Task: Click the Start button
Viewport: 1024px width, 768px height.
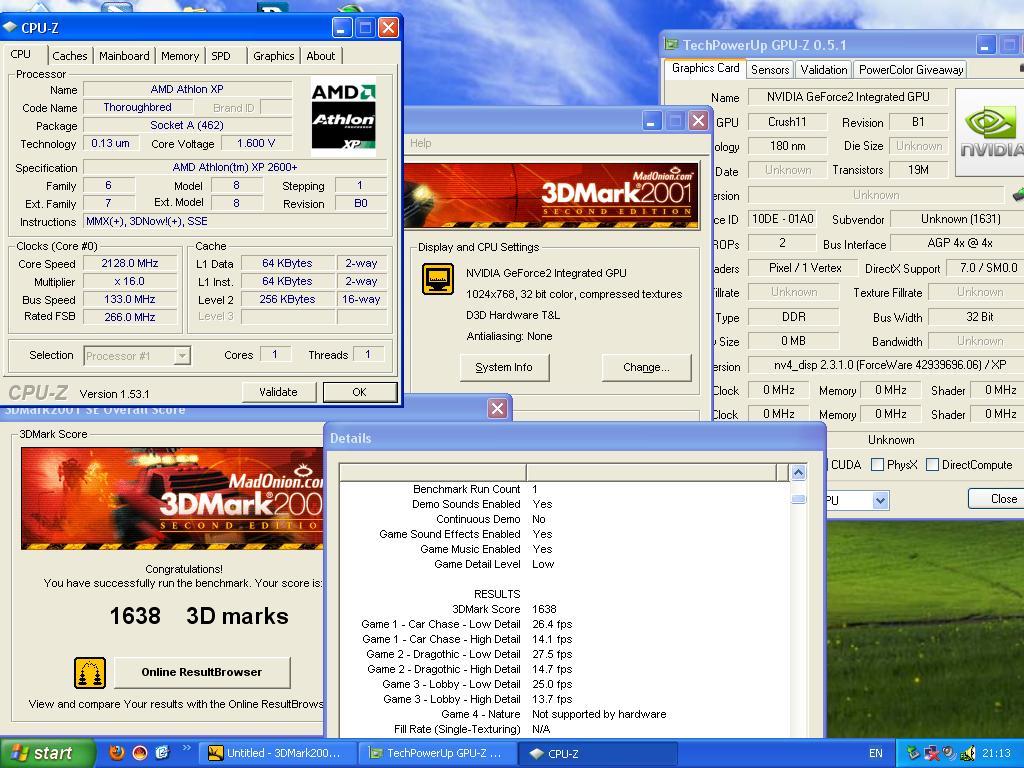Action: pyautogui.click(x=46, y=753)
